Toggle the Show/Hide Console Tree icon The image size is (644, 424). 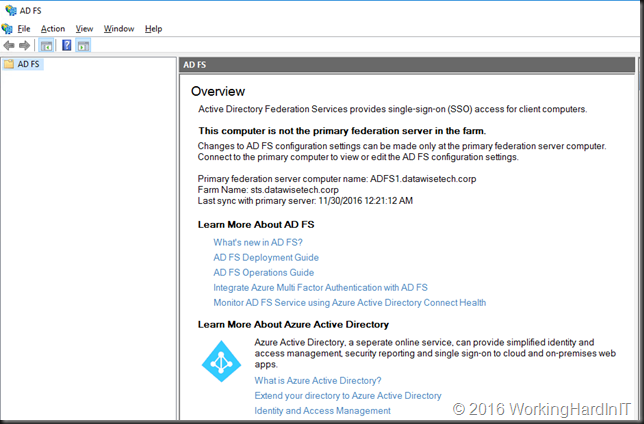click(46, 46)
